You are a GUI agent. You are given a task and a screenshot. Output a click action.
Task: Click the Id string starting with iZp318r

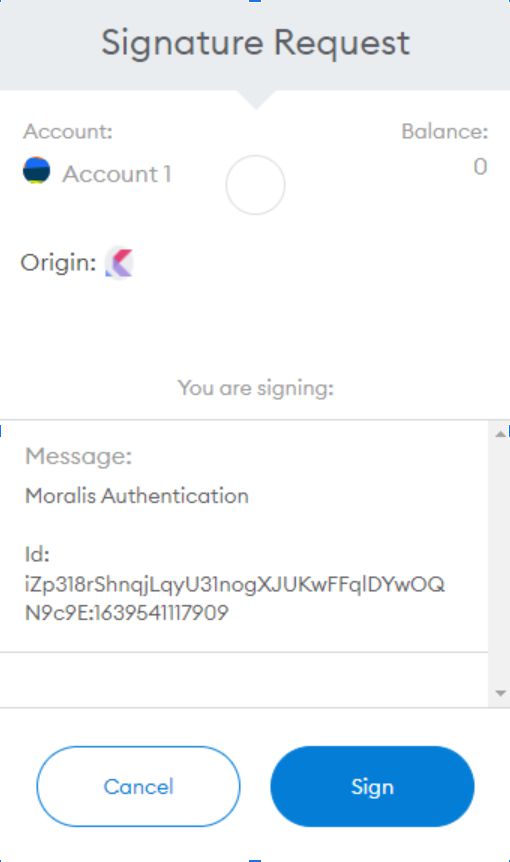coord(235,584)
